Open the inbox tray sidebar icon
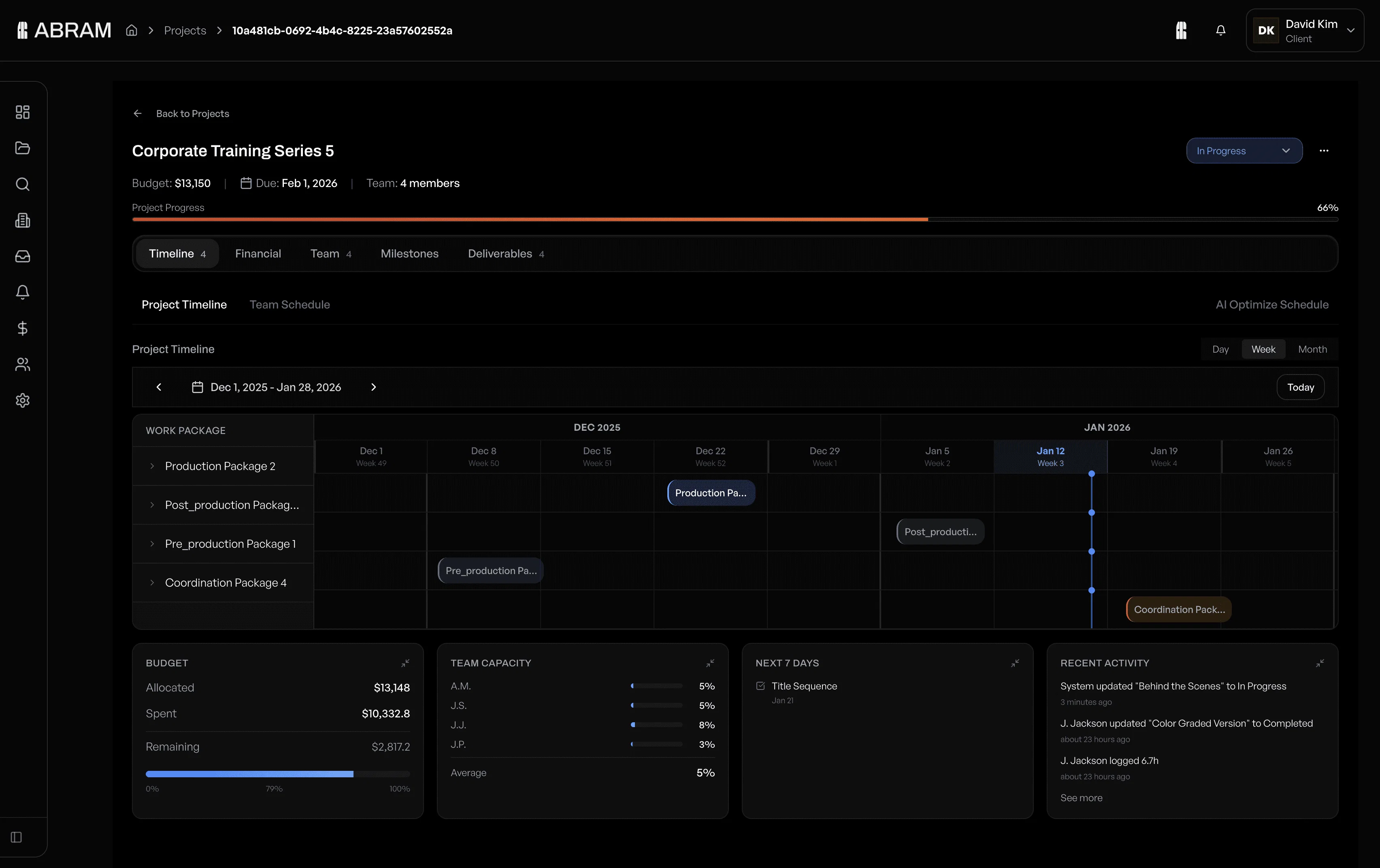 [x=22, y=256]
